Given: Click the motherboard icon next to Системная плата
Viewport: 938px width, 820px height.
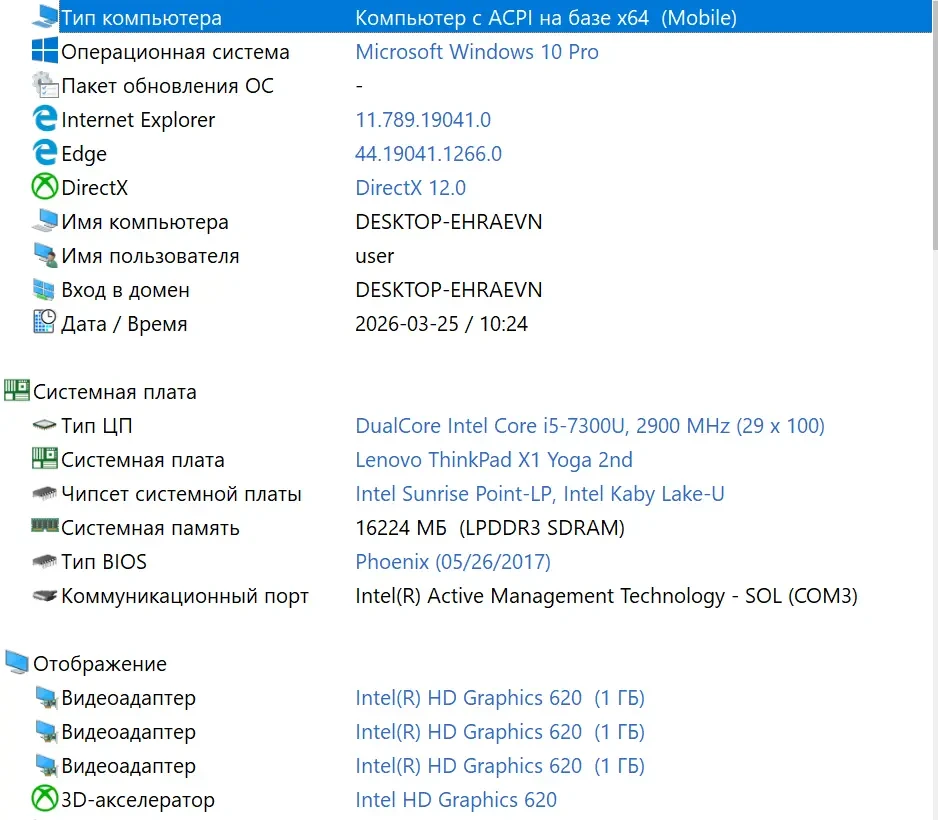Looking at the screenshot, I should click(44, 459).
